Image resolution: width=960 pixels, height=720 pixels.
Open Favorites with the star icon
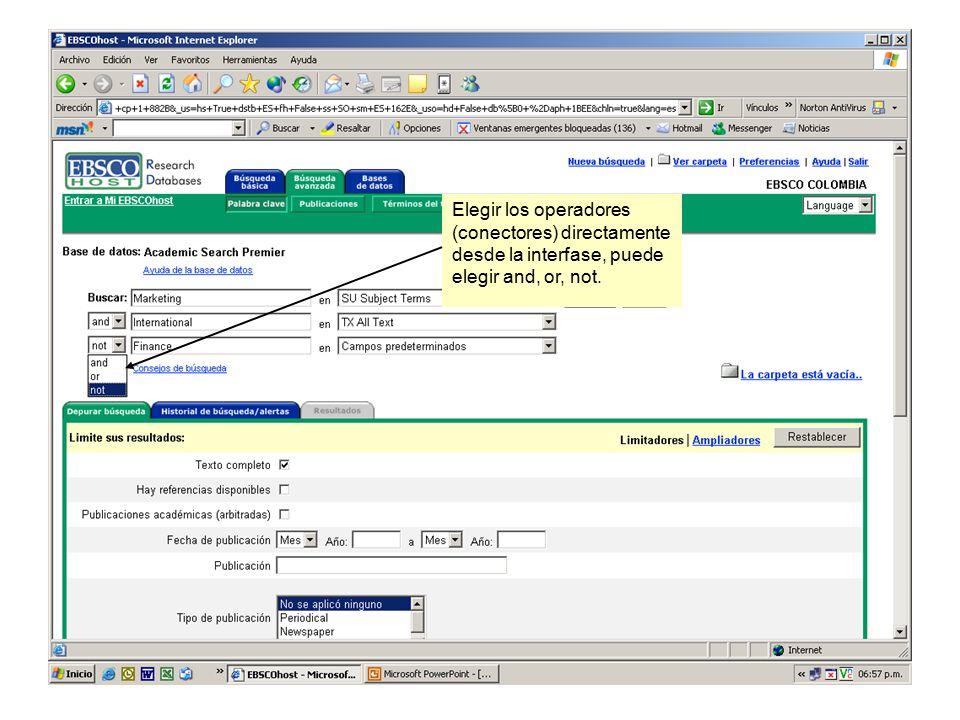(249, 84)
